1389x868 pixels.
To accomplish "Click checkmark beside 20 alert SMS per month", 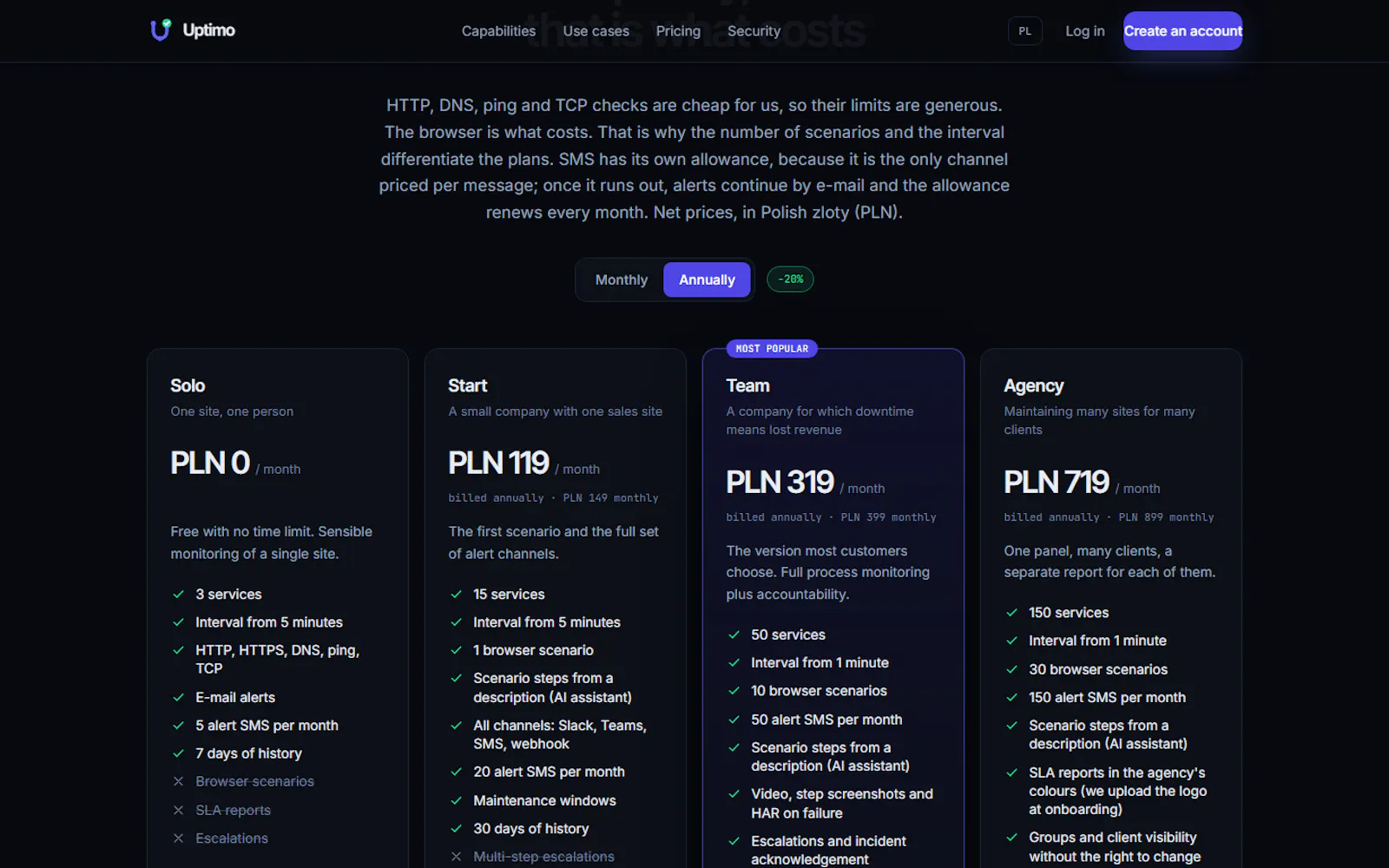I will click(456, 772).
